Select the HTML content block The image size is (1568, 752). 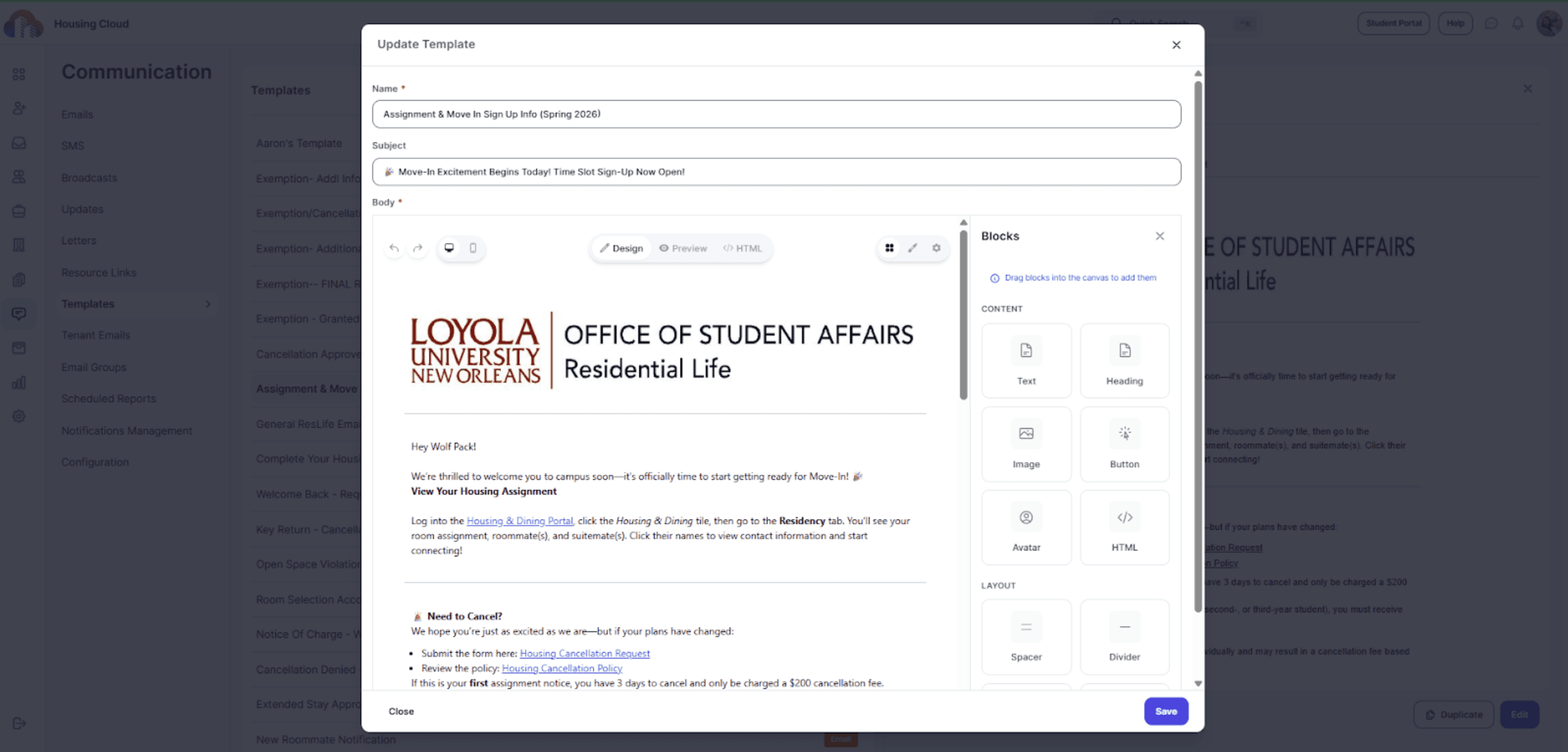(x=1124, y=527)
